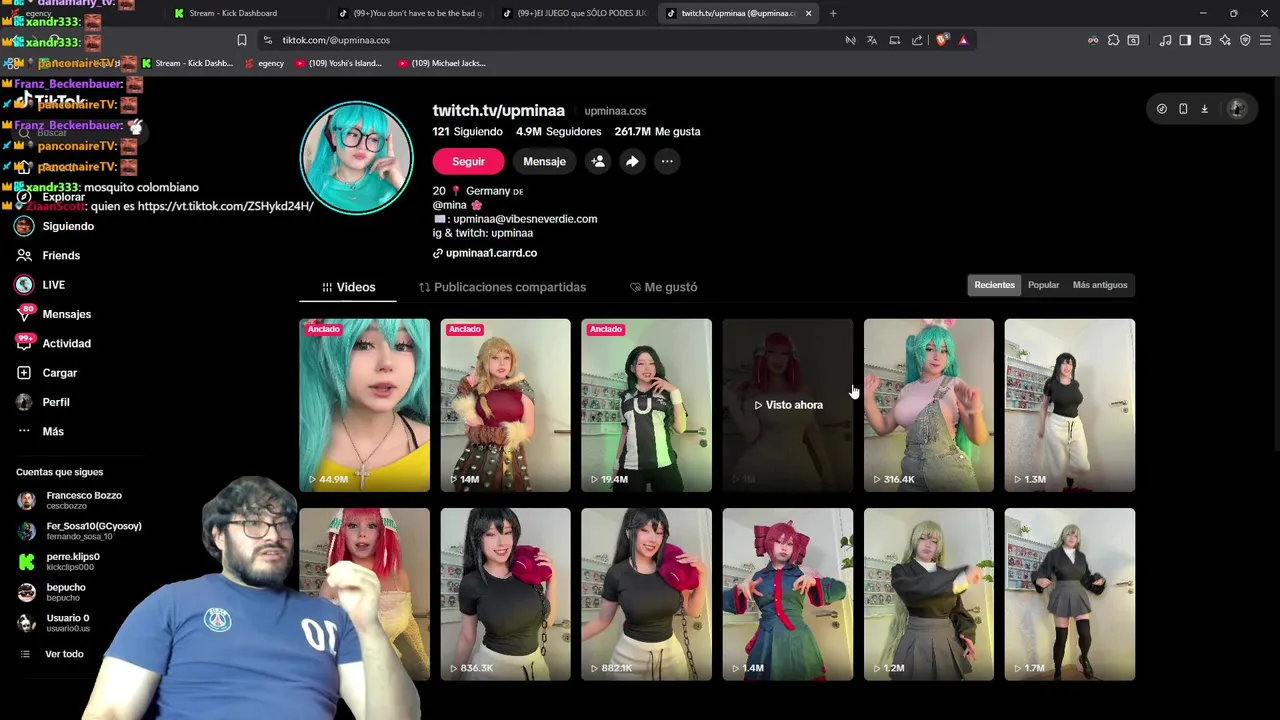Click the Brave Shields lion icon

[x=941, y=40]
